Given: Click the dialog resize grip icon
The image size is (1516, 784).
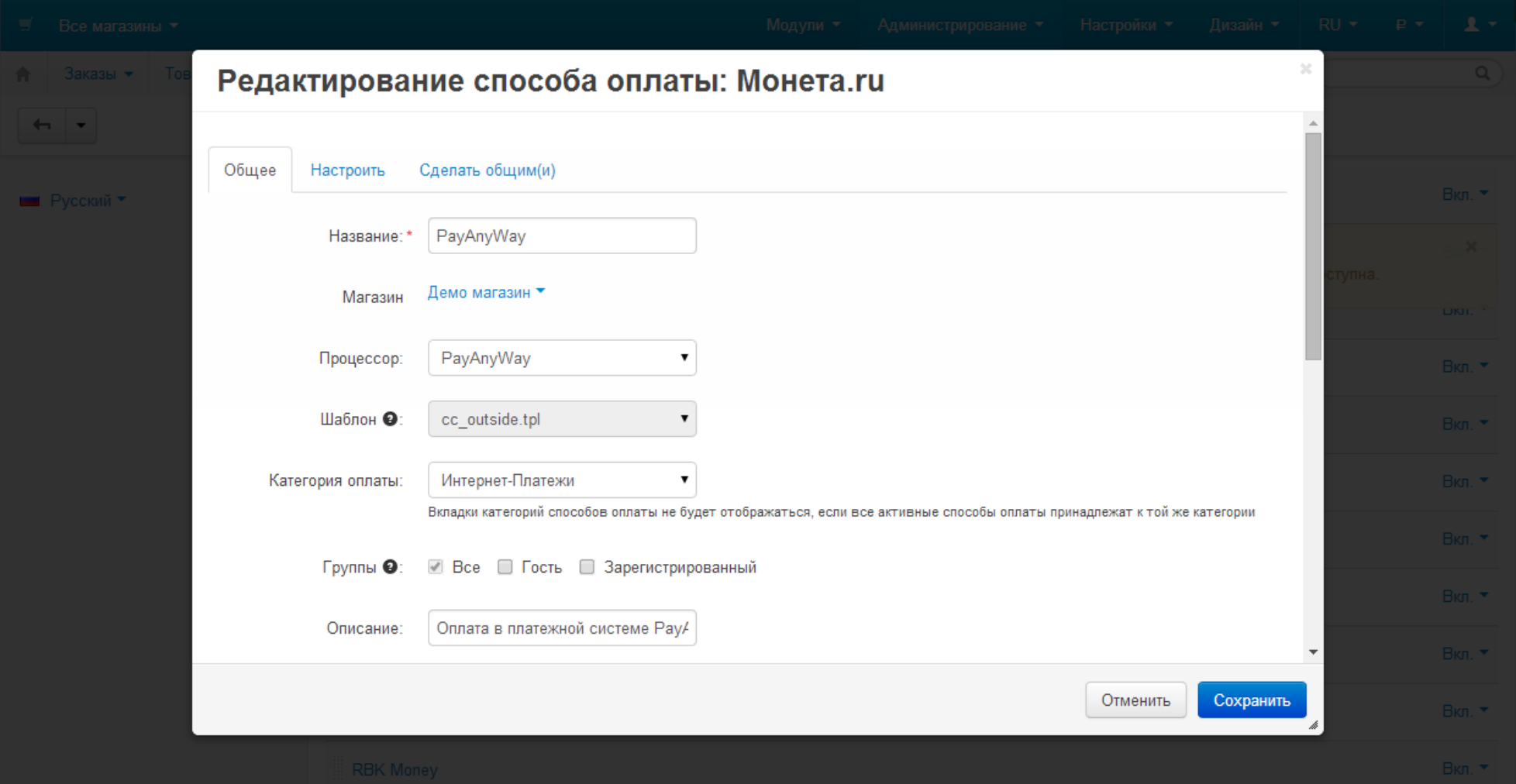Looking at the screenshot, I should pyautogui.click(x=1313, y=725).
